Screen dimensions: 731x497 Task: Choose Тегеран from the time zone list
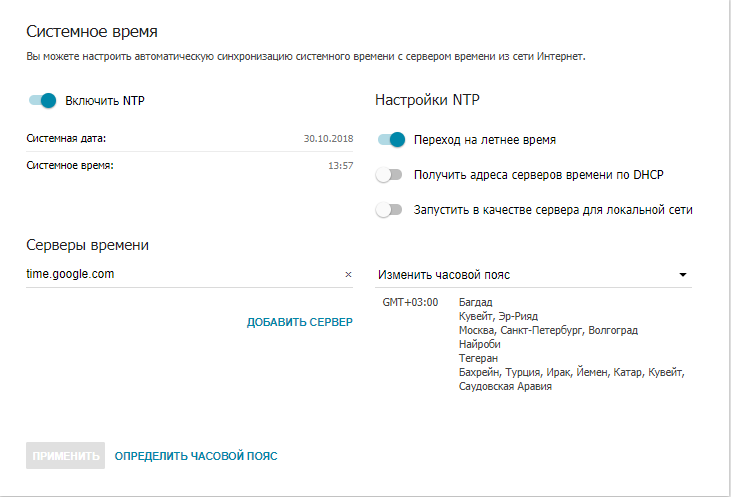(478, 357)
